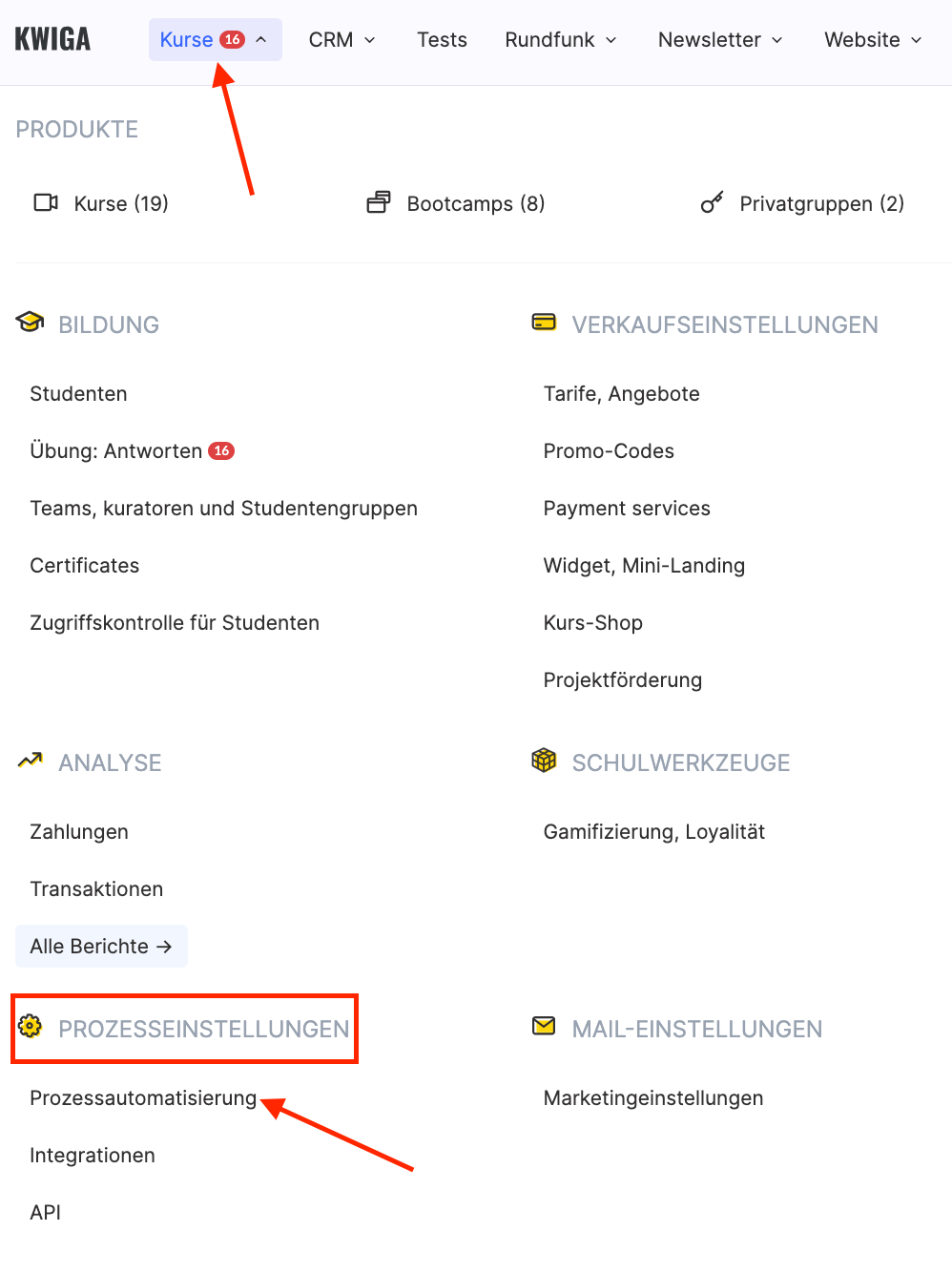
Task: Expand the CRM dropdown
Action: (x=341, y=39)
